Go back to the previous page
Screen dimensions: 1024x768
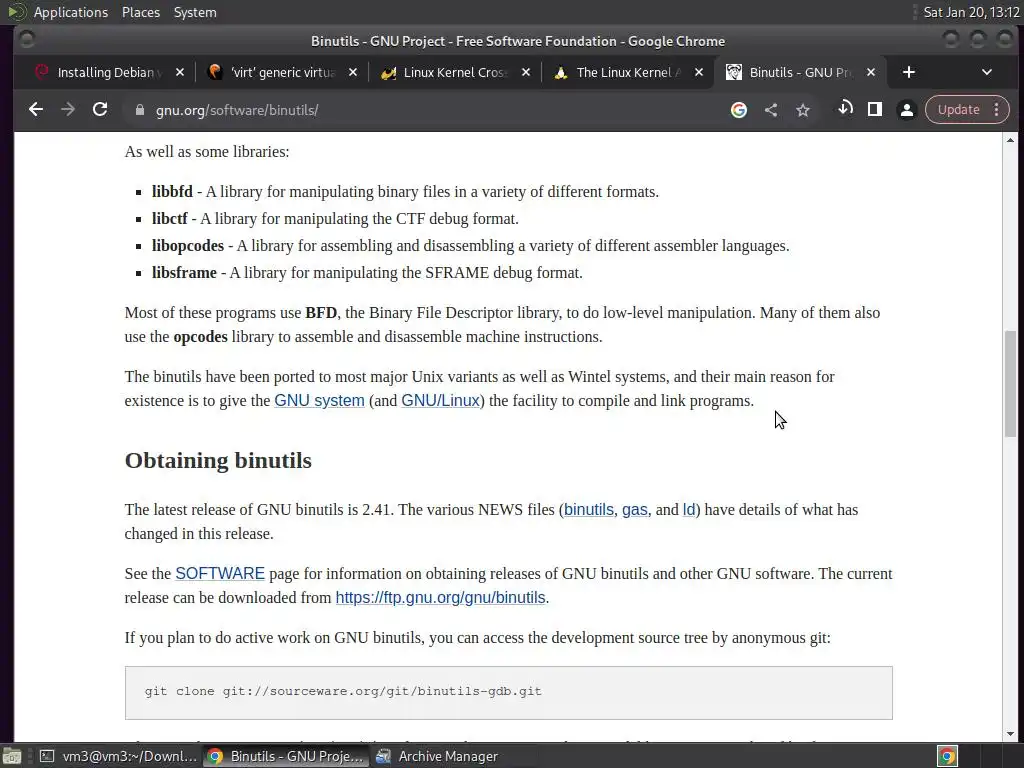click(36, 110)
